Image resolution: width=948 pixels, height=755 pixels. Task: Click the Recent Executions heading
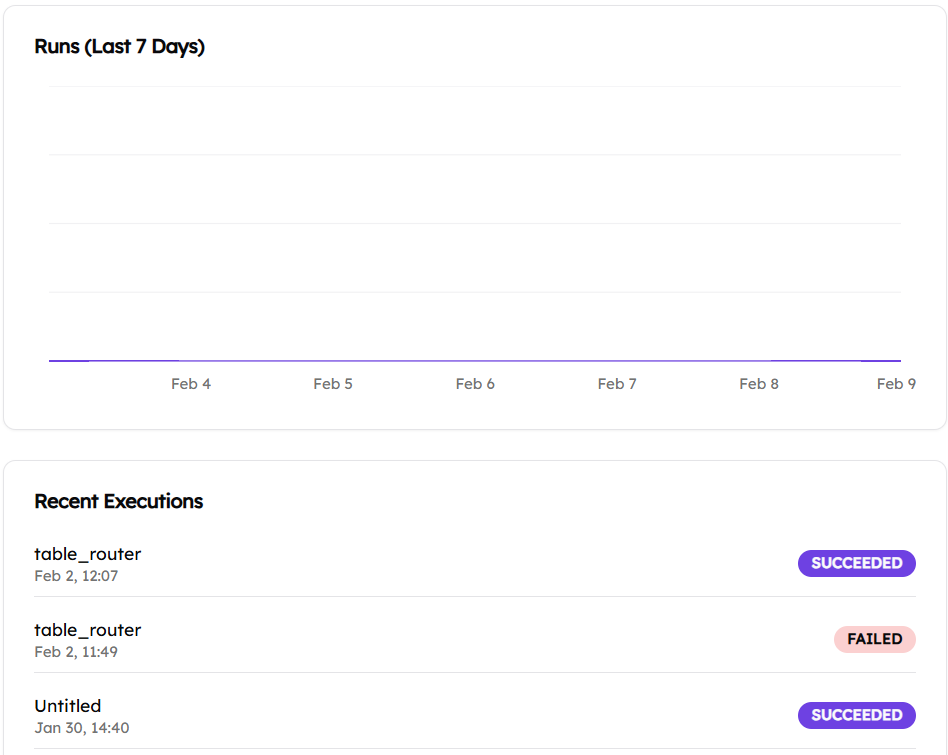click(x=118, y=502)
